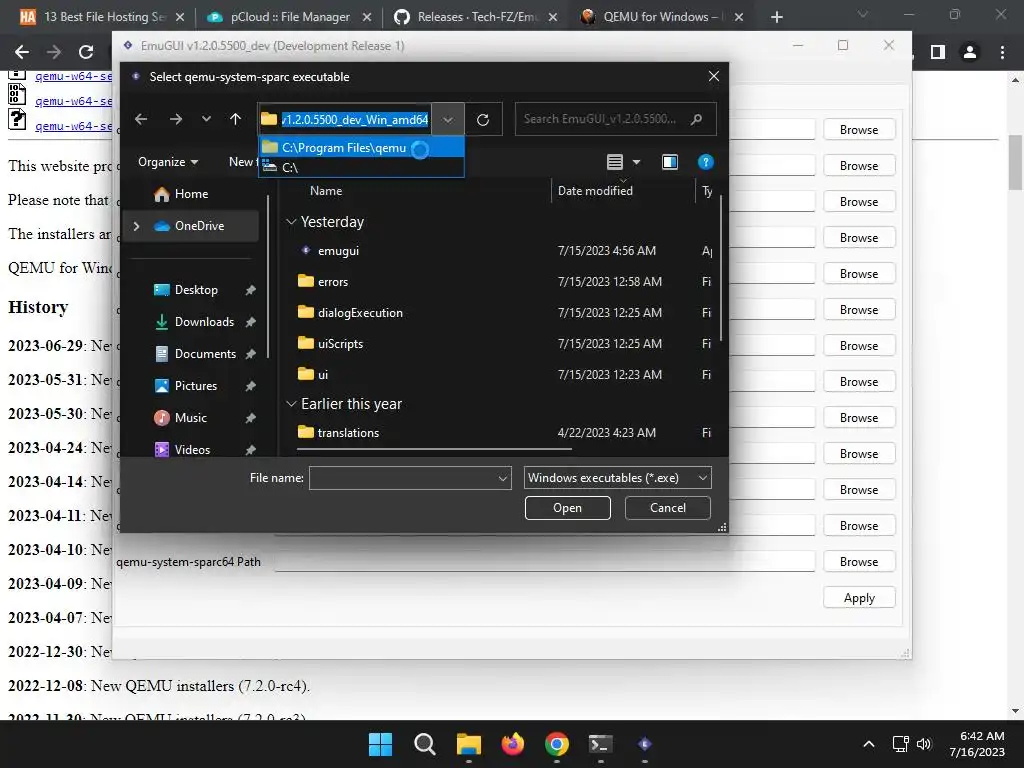Switch to 13 Best File Hosting tab
The width and height of the screenshot is (1024, 768).
[x=101, y=17]
